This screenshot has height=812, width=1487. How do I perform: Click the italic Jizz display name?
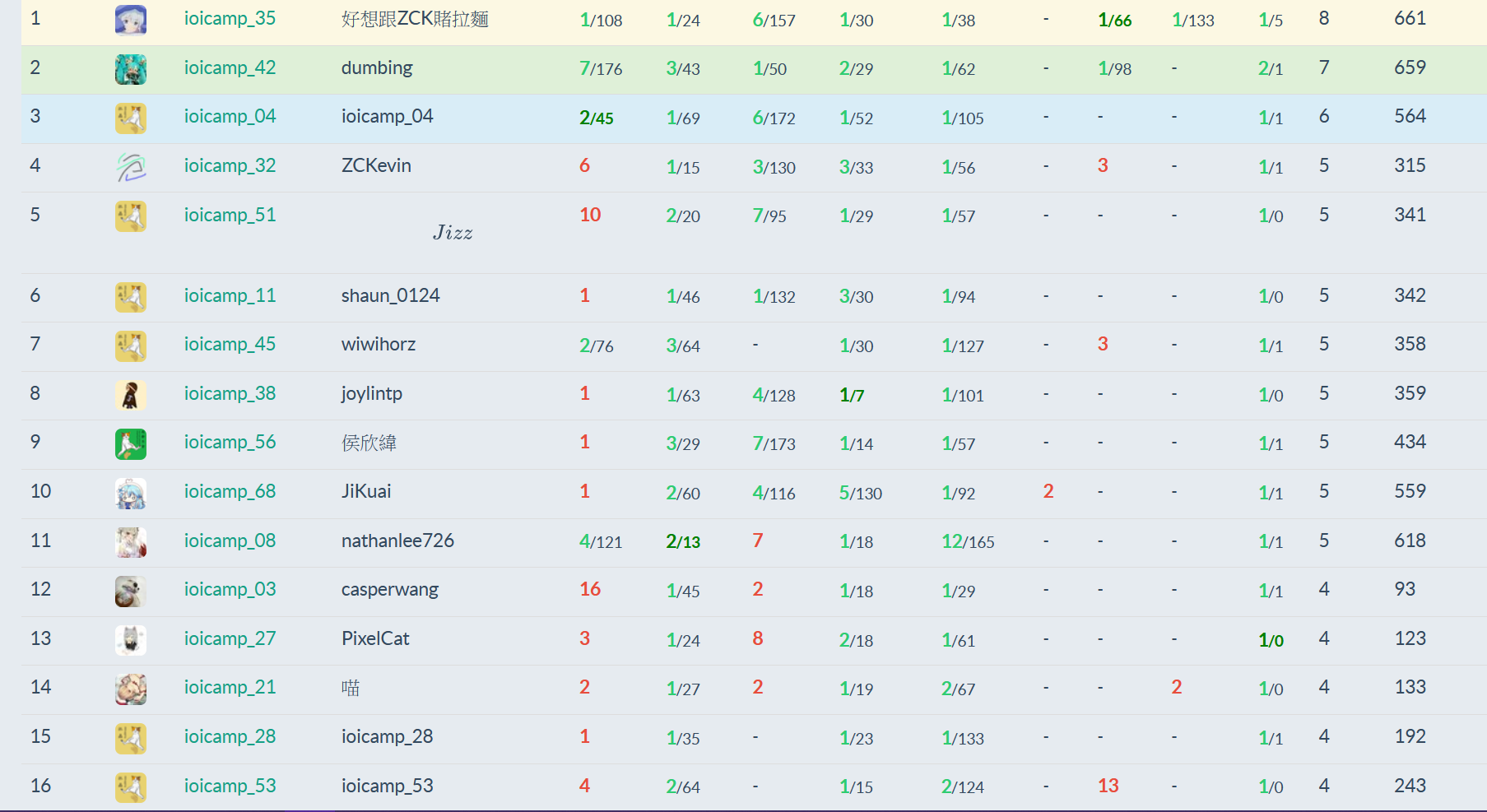tap(453, 233)
